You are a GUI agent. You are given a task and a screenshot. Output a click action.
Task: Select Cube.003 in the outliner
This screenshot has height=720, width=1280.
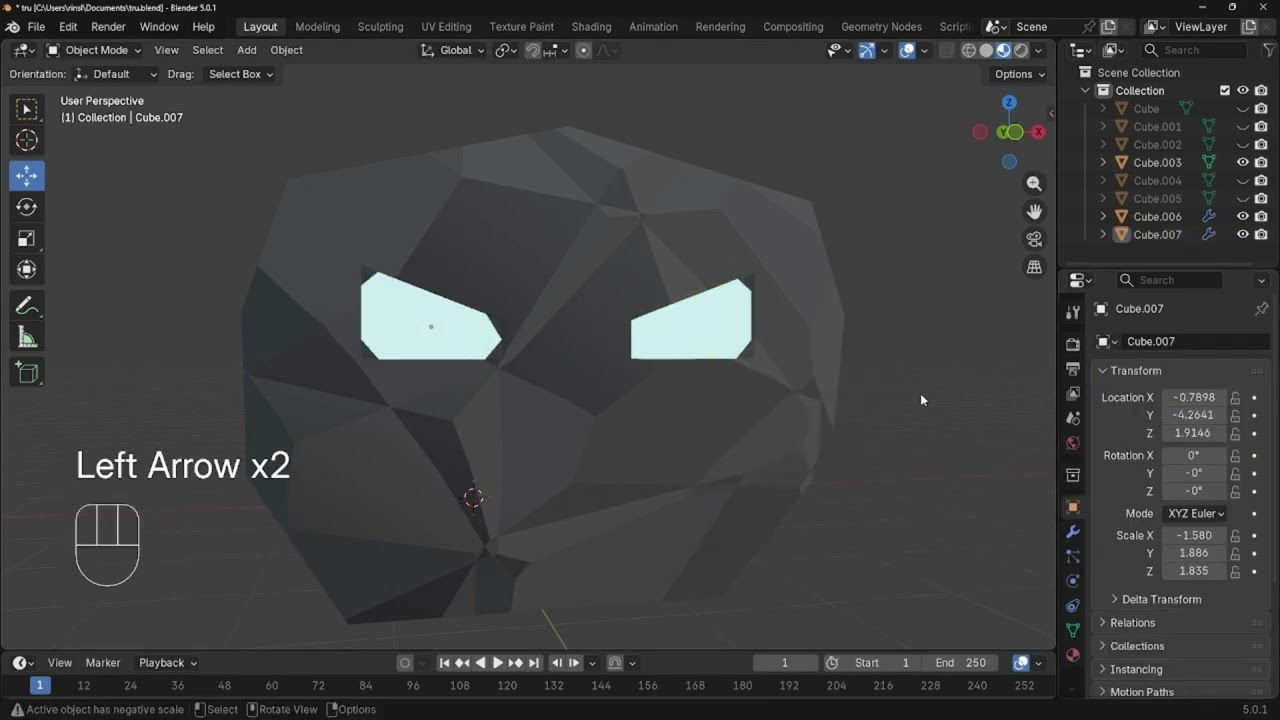pos(1157,162)
